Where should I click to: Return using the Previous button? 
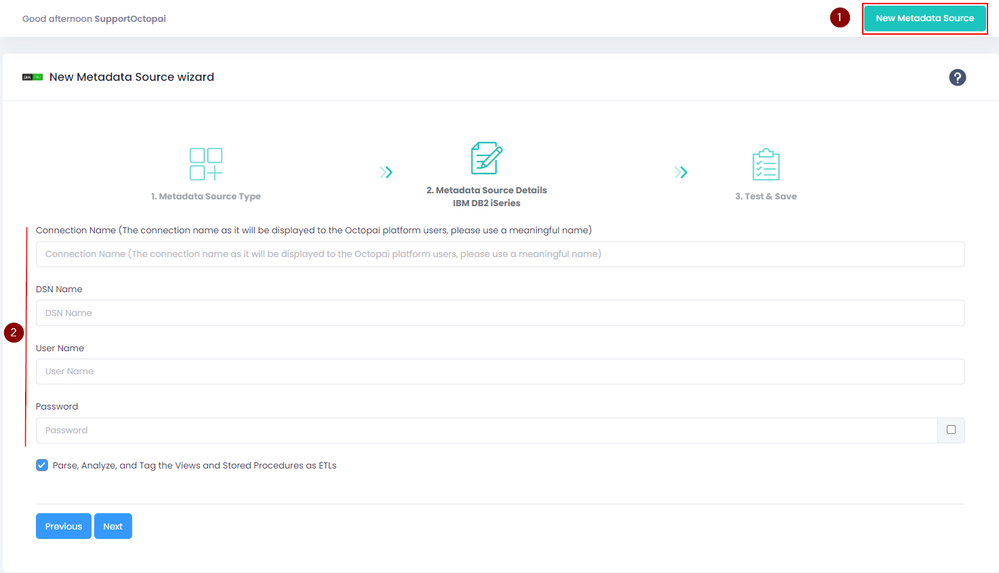[x=64, y=526]
